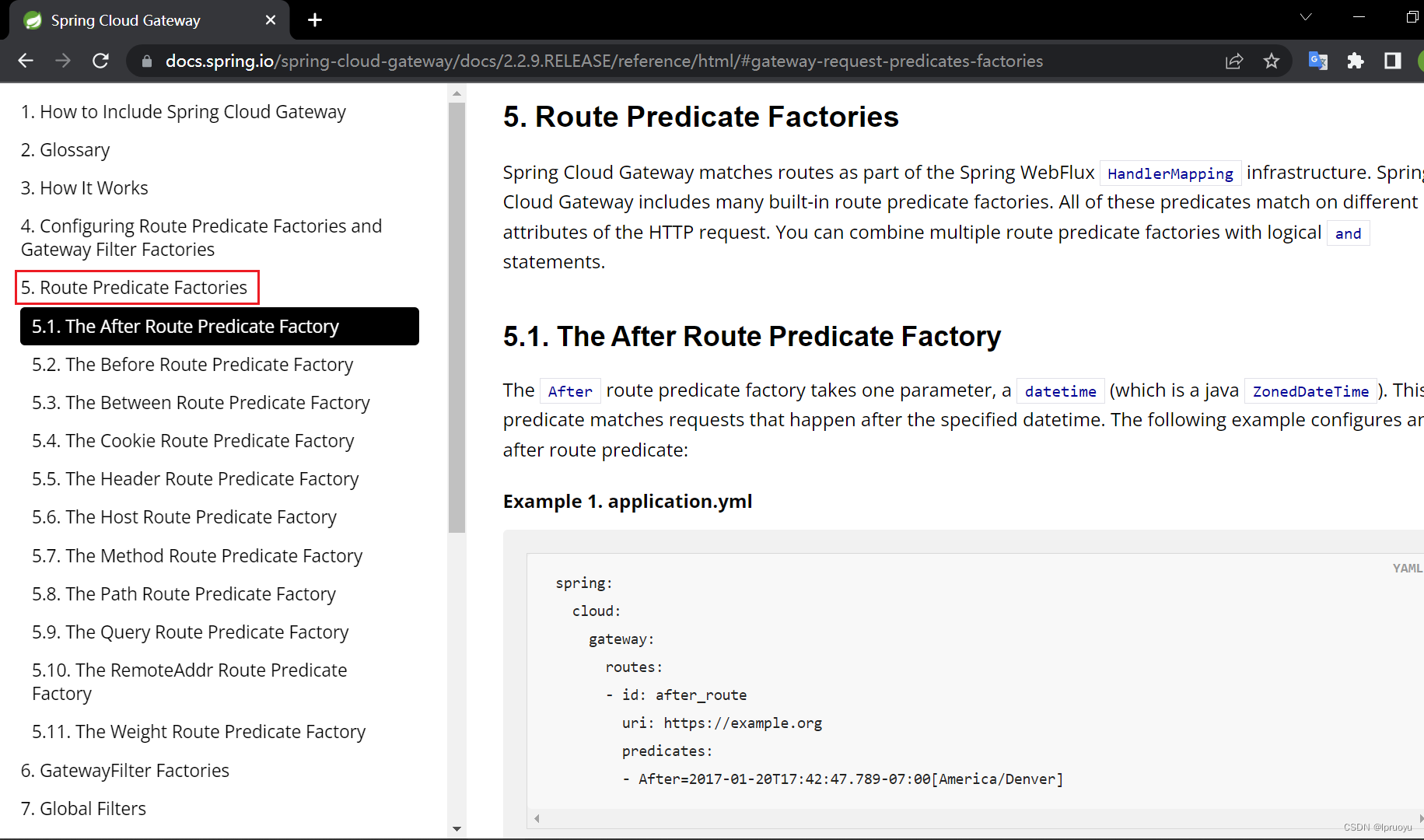Open 5.10 The RemoteAddr Route Predicate Factory
This screenshot has width=1424, height=840.
[x=190, y=682]
